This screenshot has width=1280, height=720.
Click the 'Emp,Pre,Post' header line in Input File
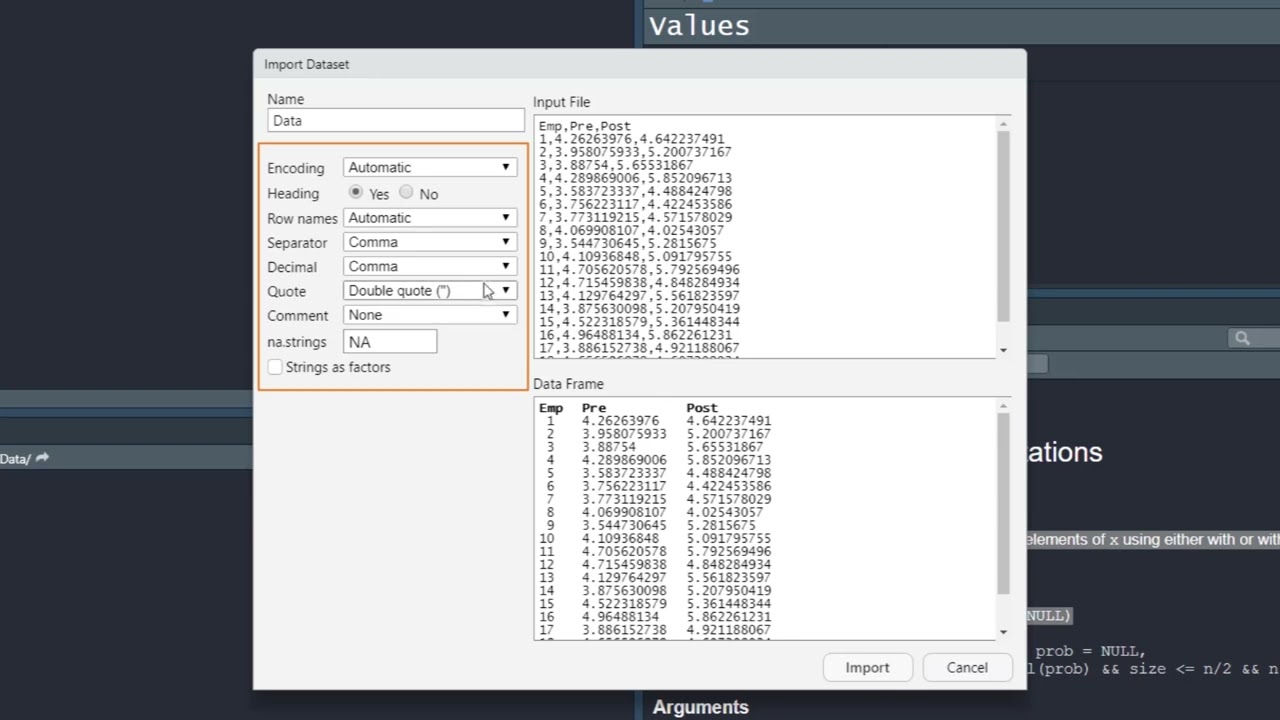point(585,126)
